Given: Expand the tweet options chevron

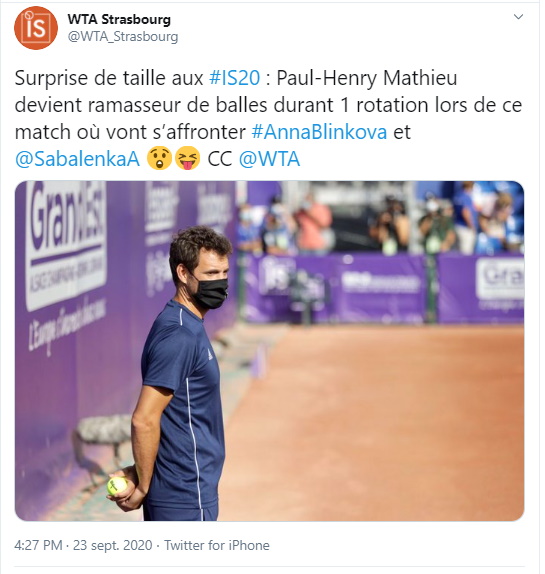Looking at the screenshot, I should [518, 17].
